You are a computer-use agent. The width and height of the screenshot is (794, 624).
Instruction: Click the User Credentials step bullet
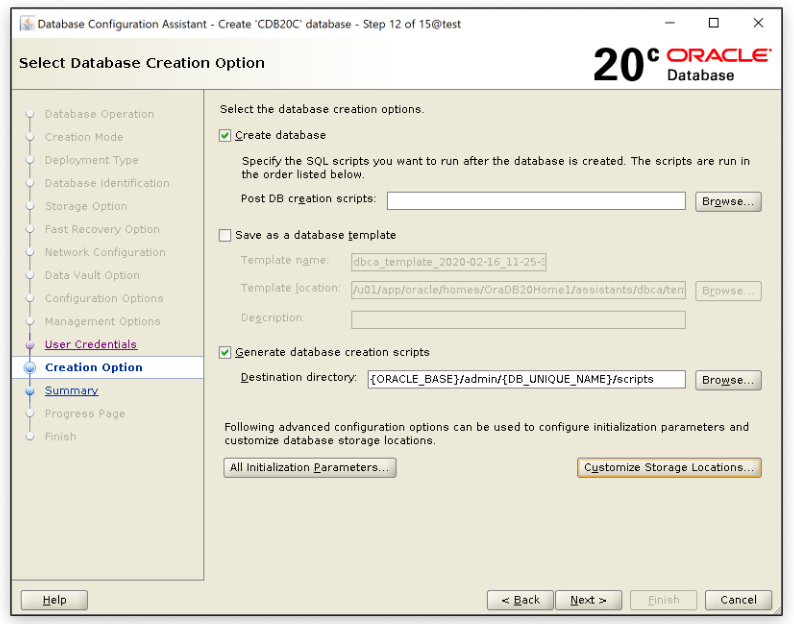click(30, 345)
